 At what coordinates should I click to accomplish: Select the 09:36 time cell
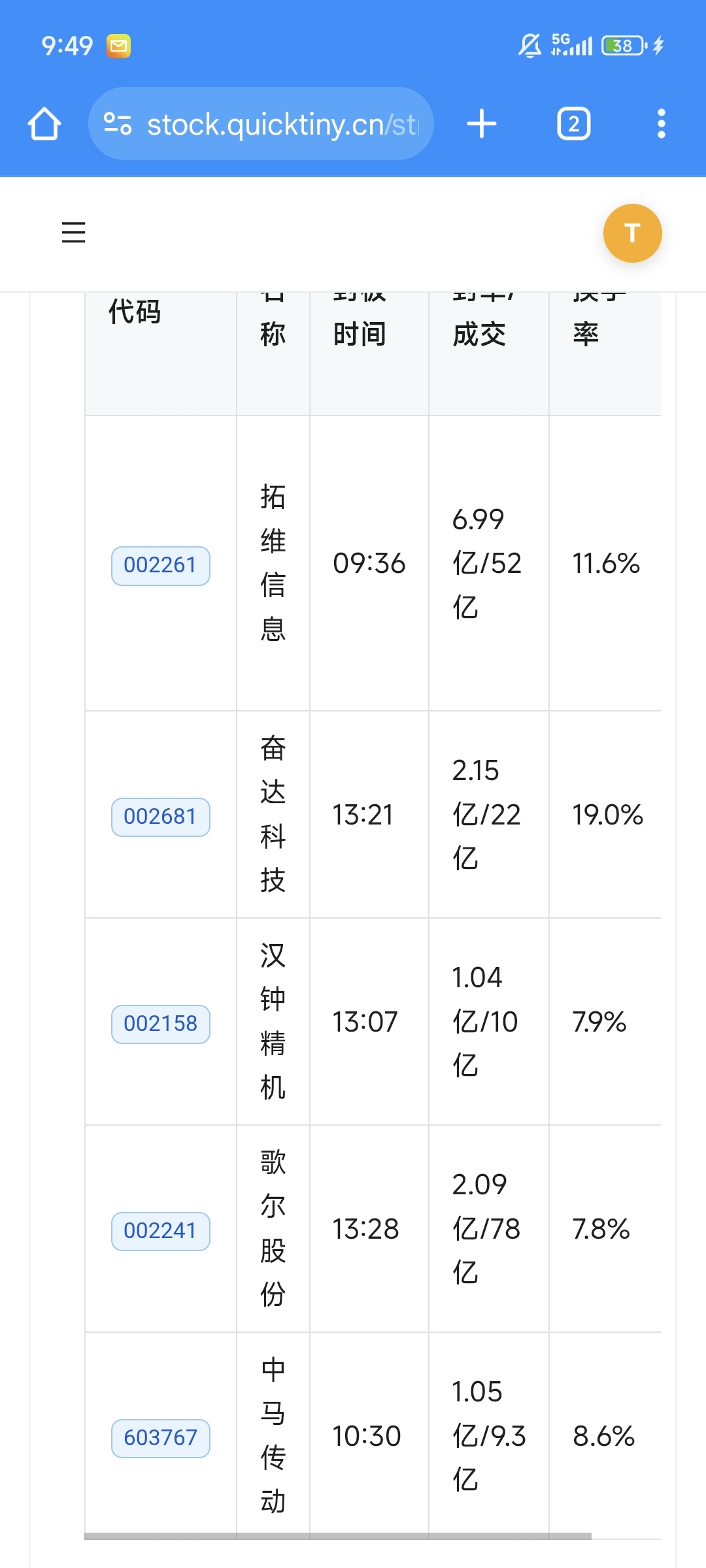[369, 563]
